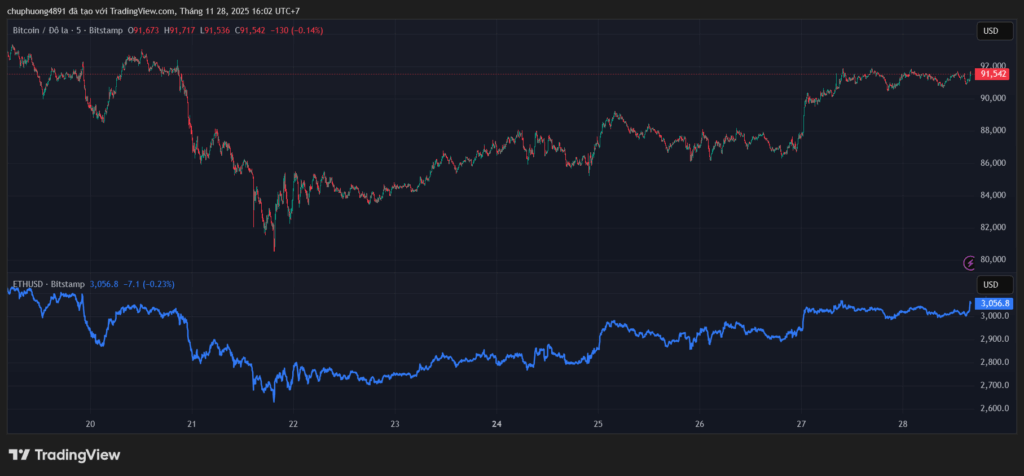Click the blue 3,056.8 ETH price label
Viewport: 1024px width, 476px height.
tap(992, 303)
